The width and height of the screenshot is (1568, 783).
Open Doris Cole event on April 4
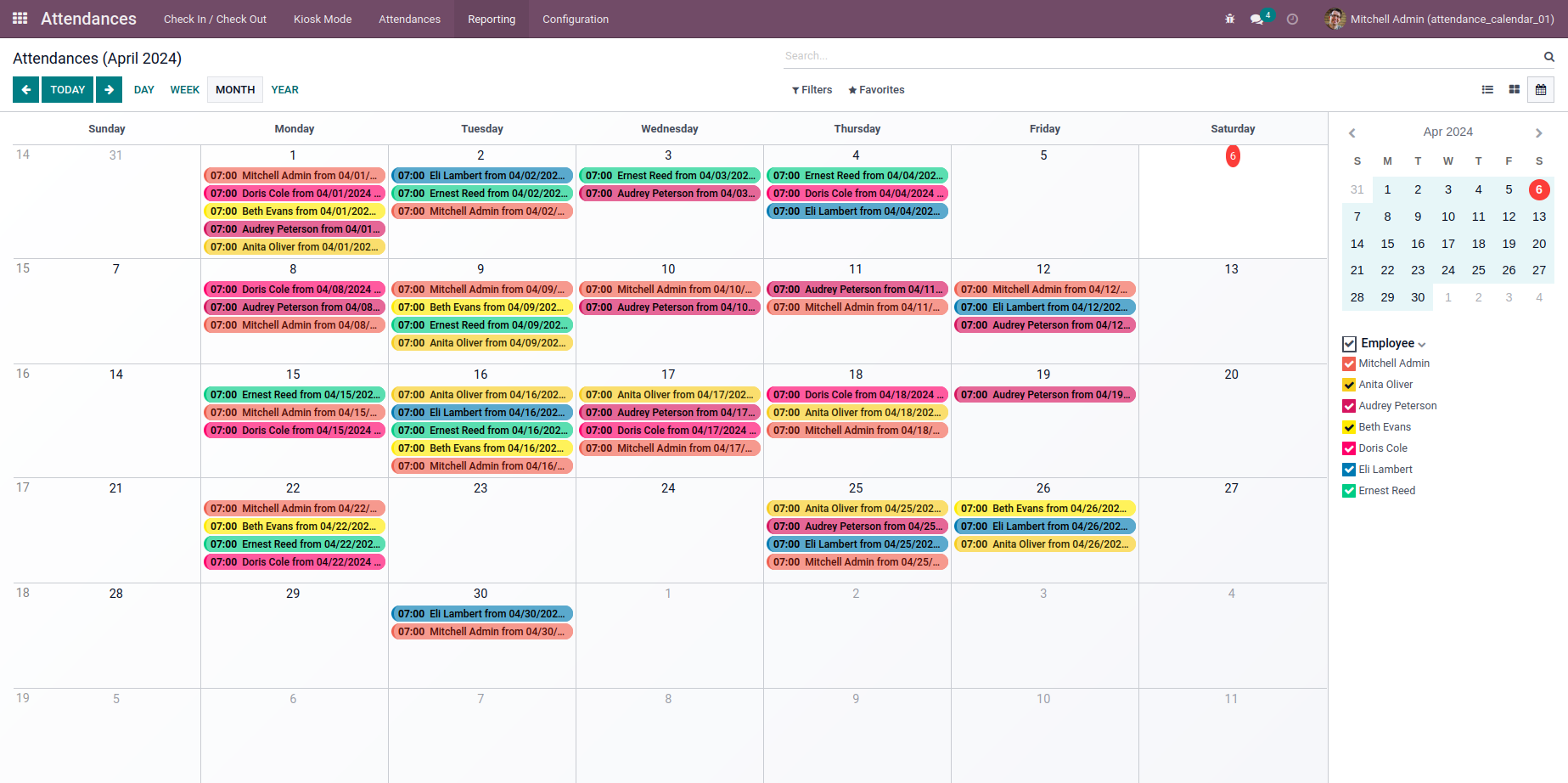857,194
